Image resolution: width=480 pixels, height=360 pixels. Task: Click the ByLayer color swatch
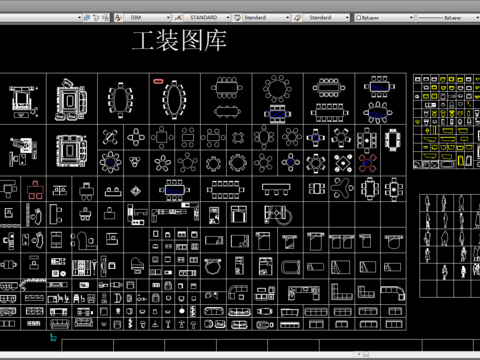click(x=358, y=18)
